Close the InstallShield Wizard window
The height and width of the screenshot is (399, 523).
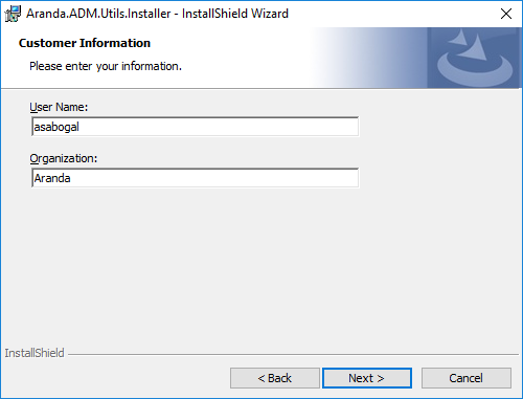(x=506, y=14)
